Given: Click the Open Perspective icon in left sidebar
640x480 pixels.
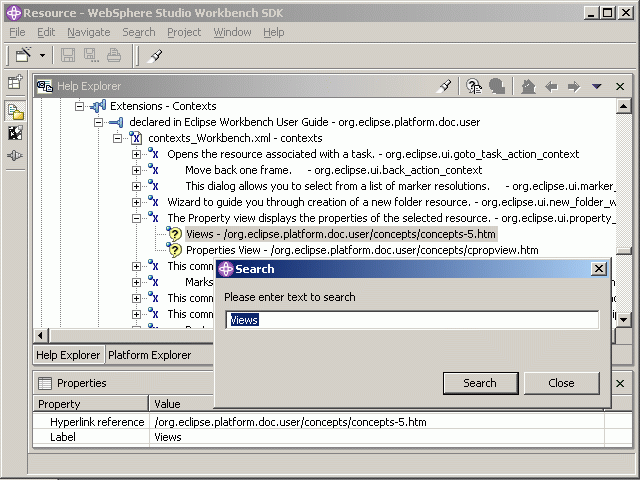Looking at the screenshot, I should coord(15,84).
